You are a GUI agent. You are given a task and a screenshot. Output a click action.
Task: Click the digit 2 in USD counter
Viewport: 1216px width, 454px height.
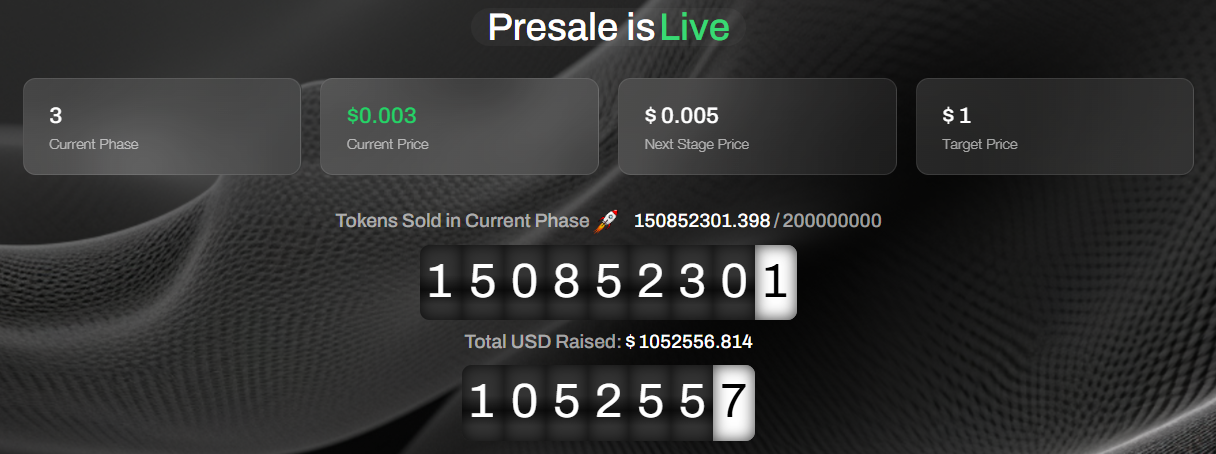[x=607, y=403]
